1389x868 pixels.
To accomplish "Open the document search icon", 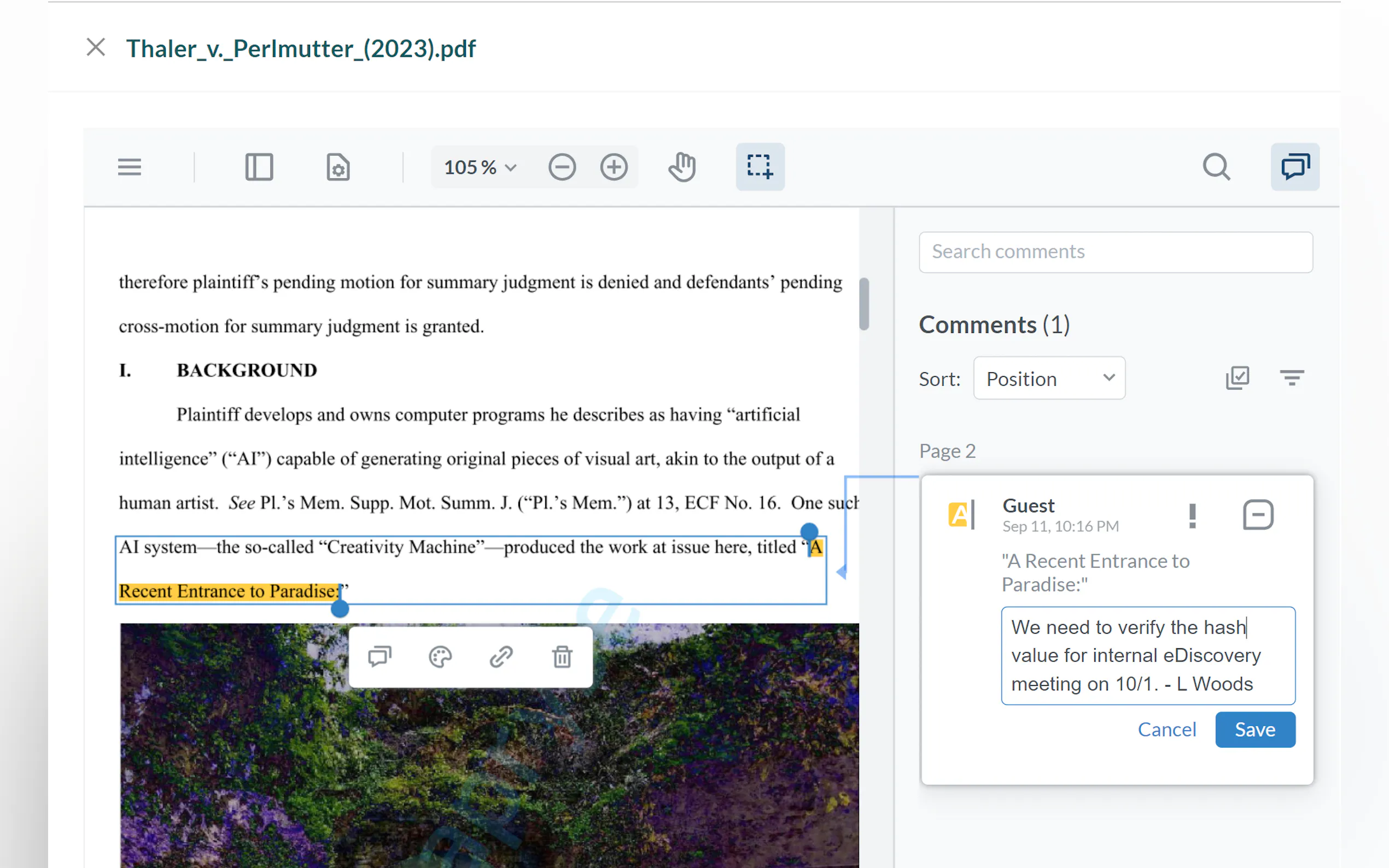I will [1216, 167].
